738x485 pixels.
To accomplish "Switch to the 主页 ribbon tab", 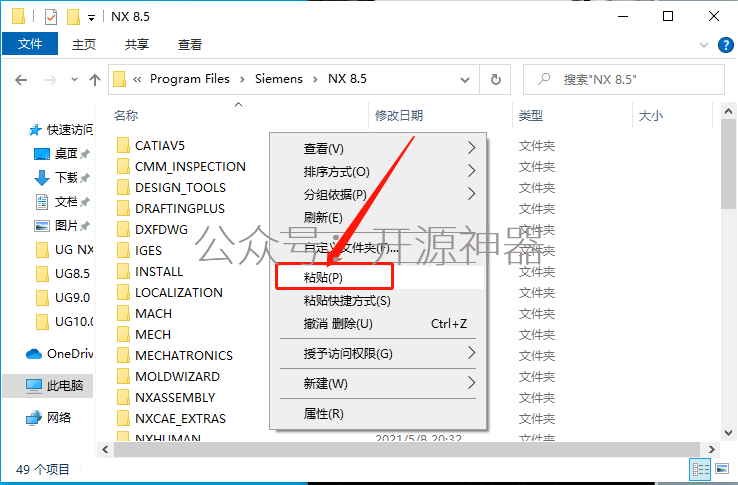I will pos(84,44).
